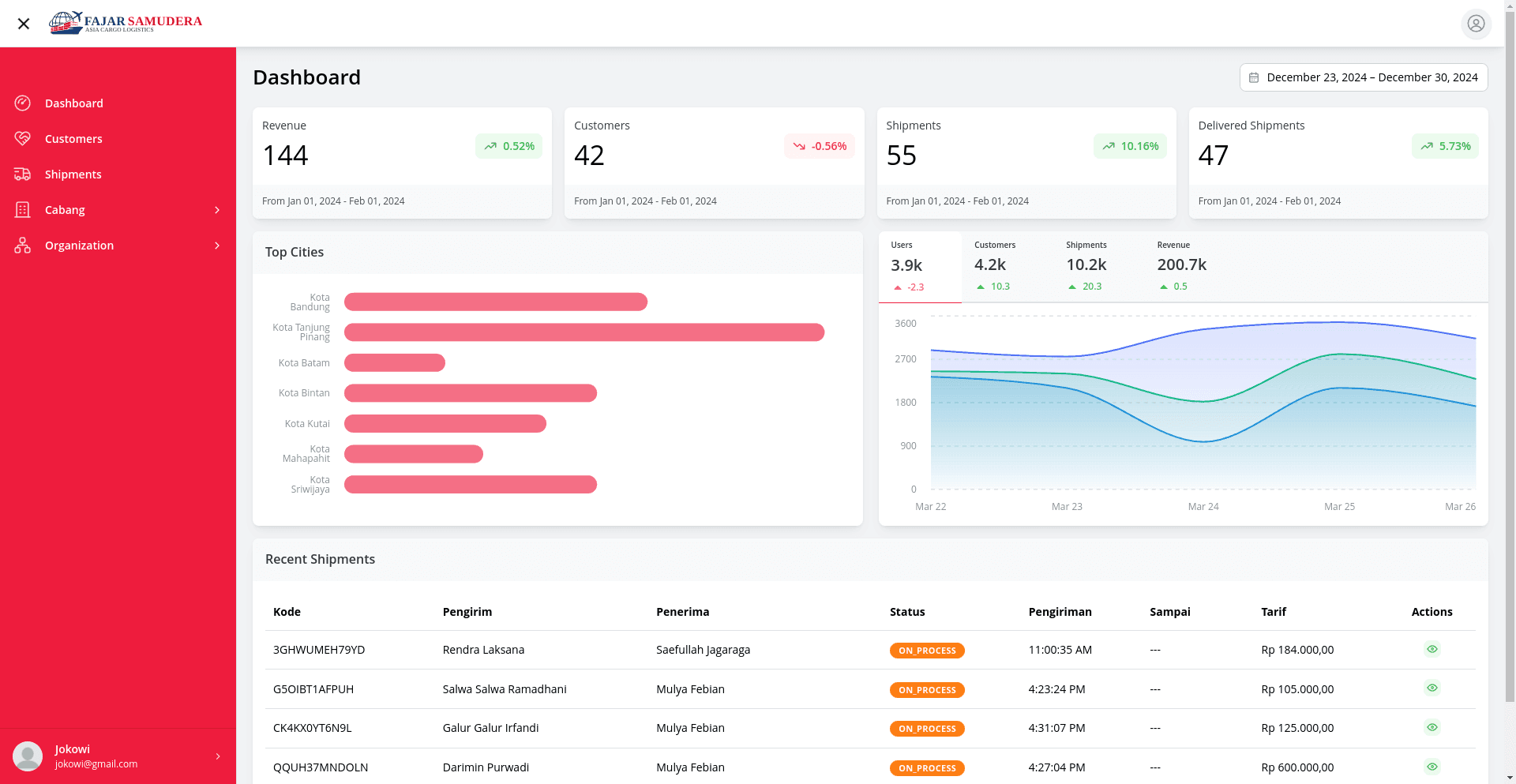Screen dimensions: 1516x784
Task: Click the green up triangle beside 0.5
Action: pos(1164,287)
